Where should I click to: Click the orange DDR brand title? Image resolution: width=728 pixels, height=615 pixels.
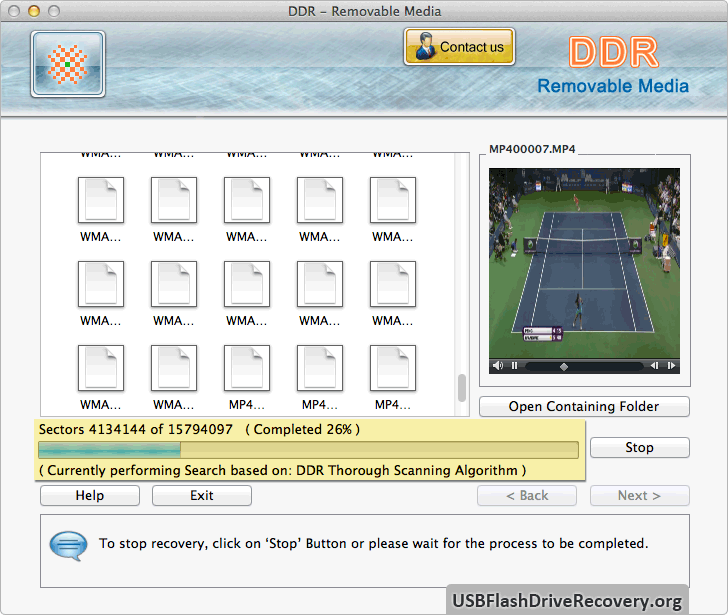[613, 52]
